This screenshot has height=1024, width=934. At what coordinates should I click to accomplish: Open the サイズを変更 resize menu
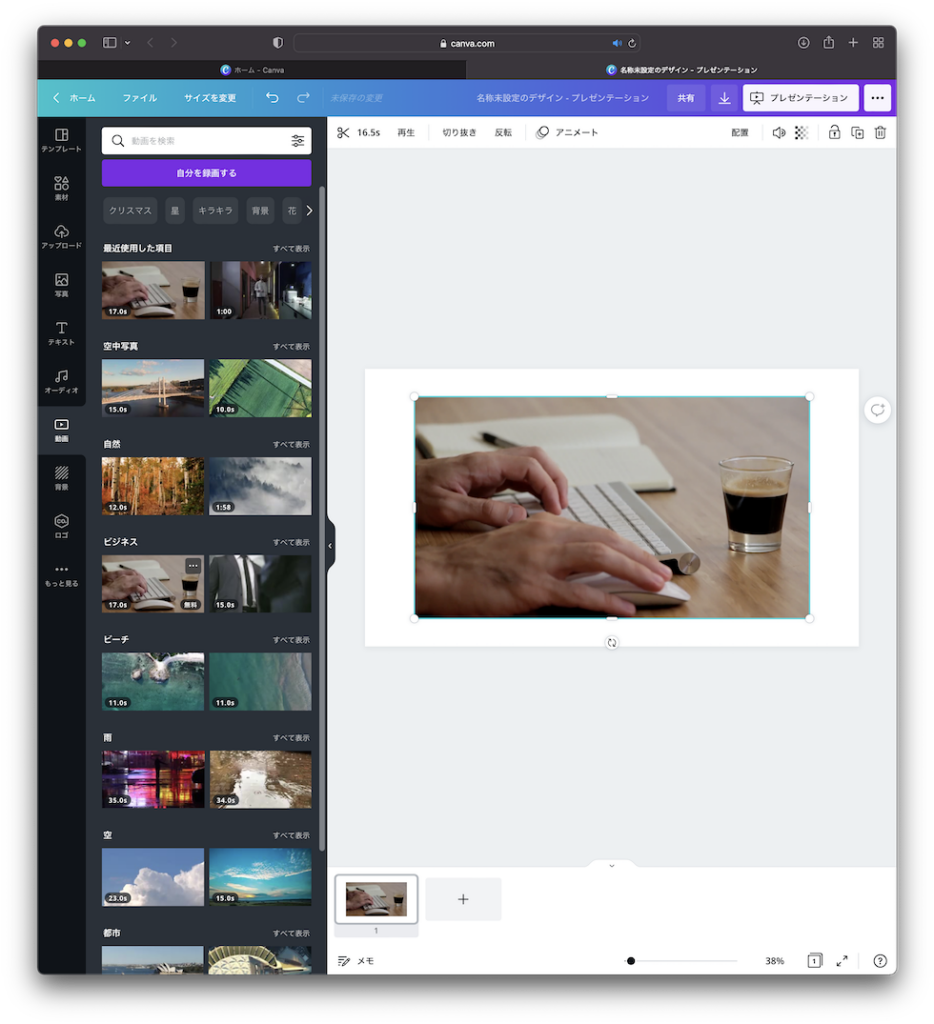tap(210, 98)
